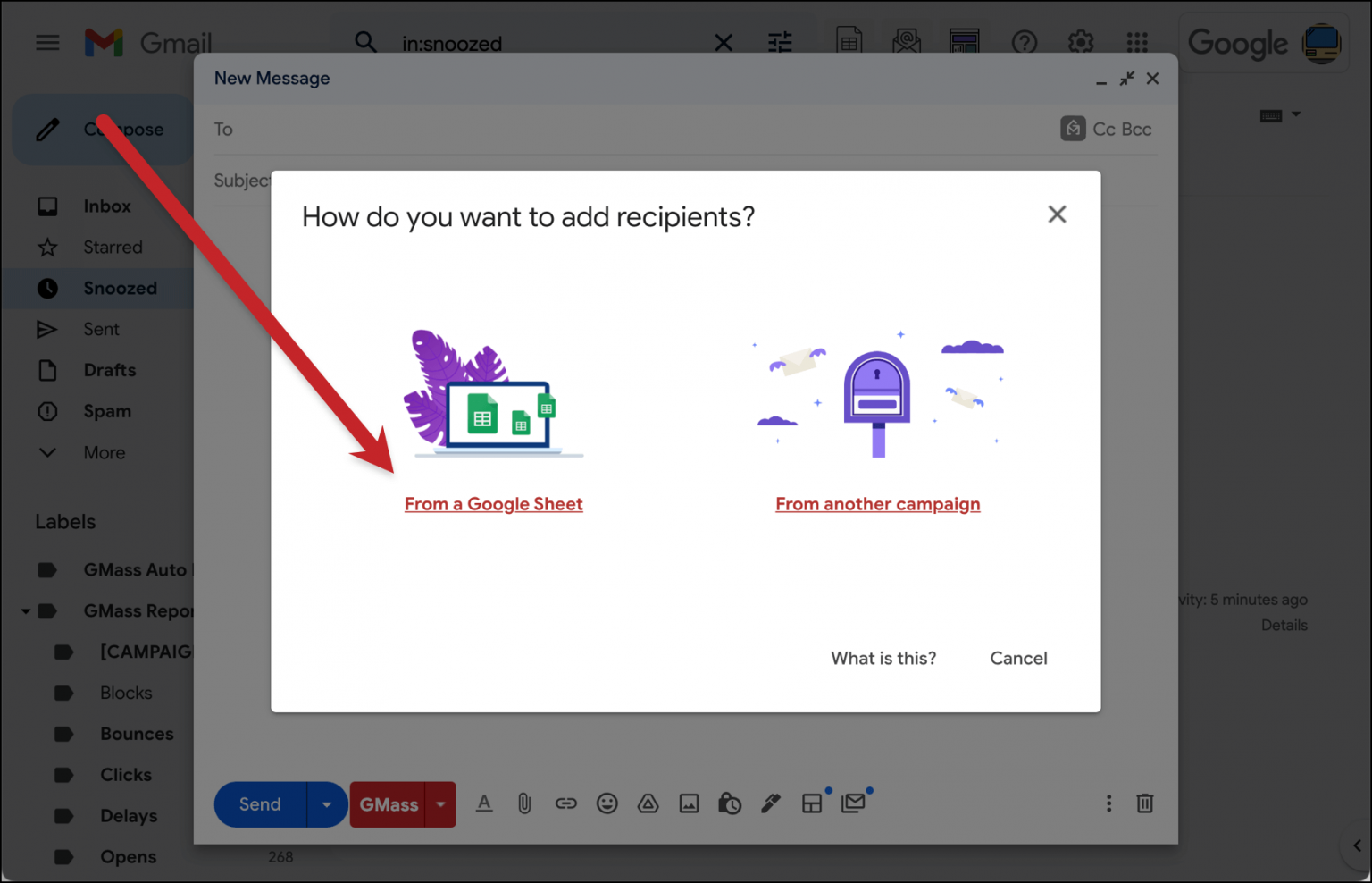
Task: Open input tools keyboard dropdown
Action: 1280,115
